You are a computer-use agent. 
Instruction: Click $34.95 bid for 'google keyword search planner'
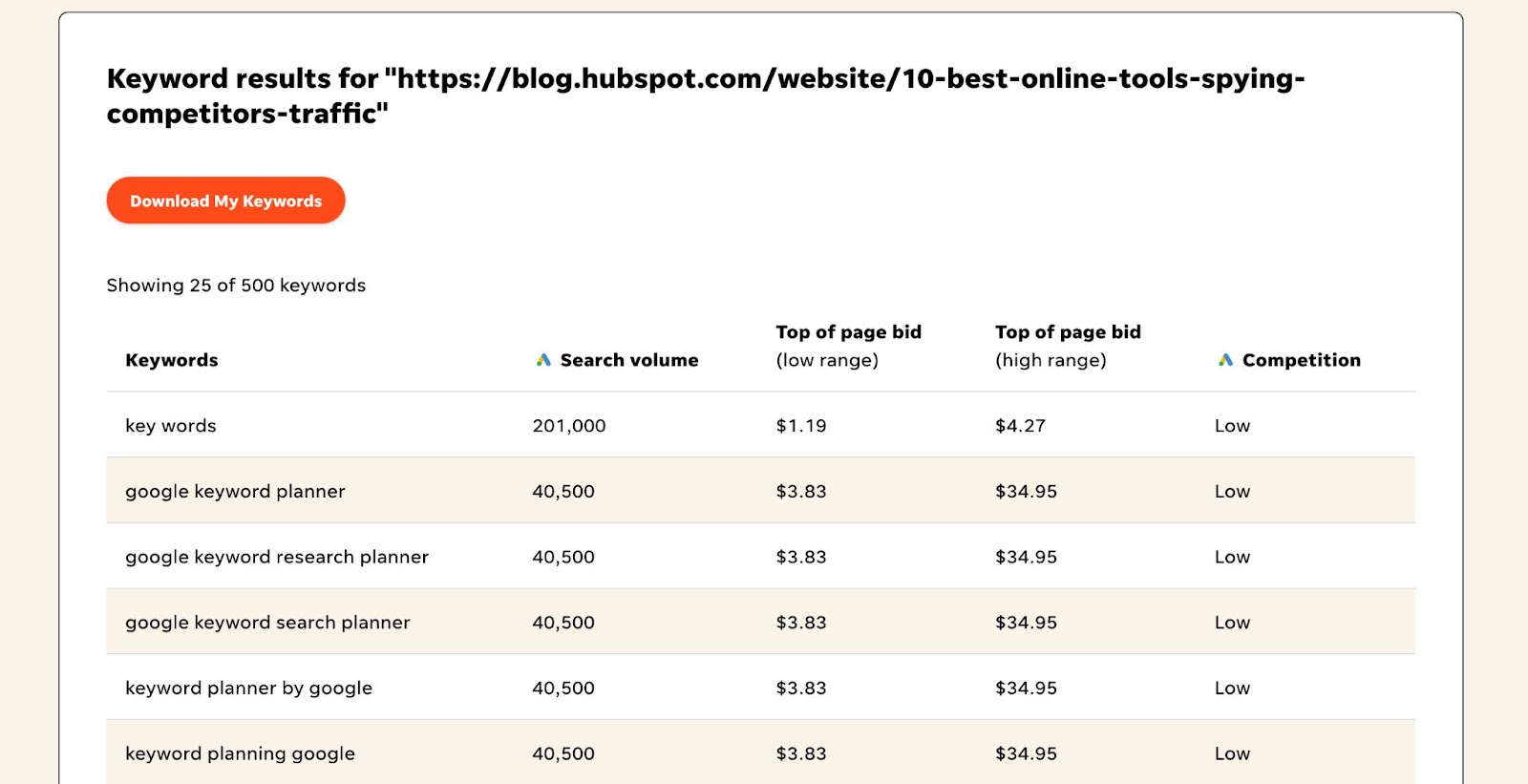click(x=1027, y=623)
